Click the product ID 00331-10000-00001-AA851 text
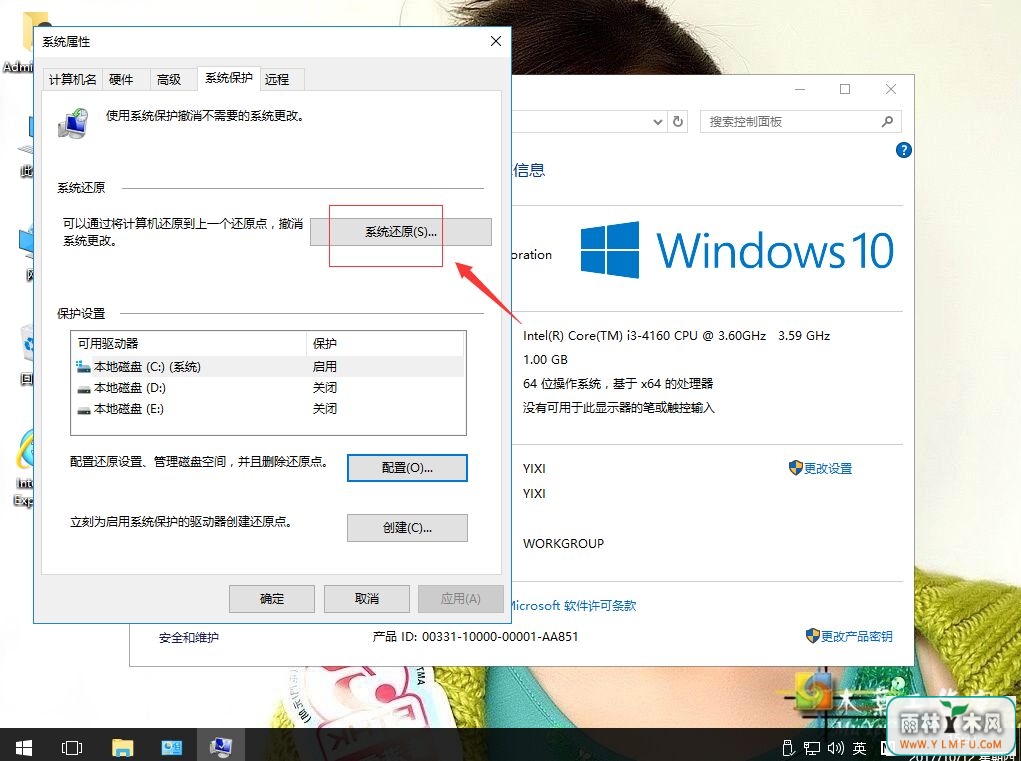Screen dimensions: 1021x761 [500, 637]
